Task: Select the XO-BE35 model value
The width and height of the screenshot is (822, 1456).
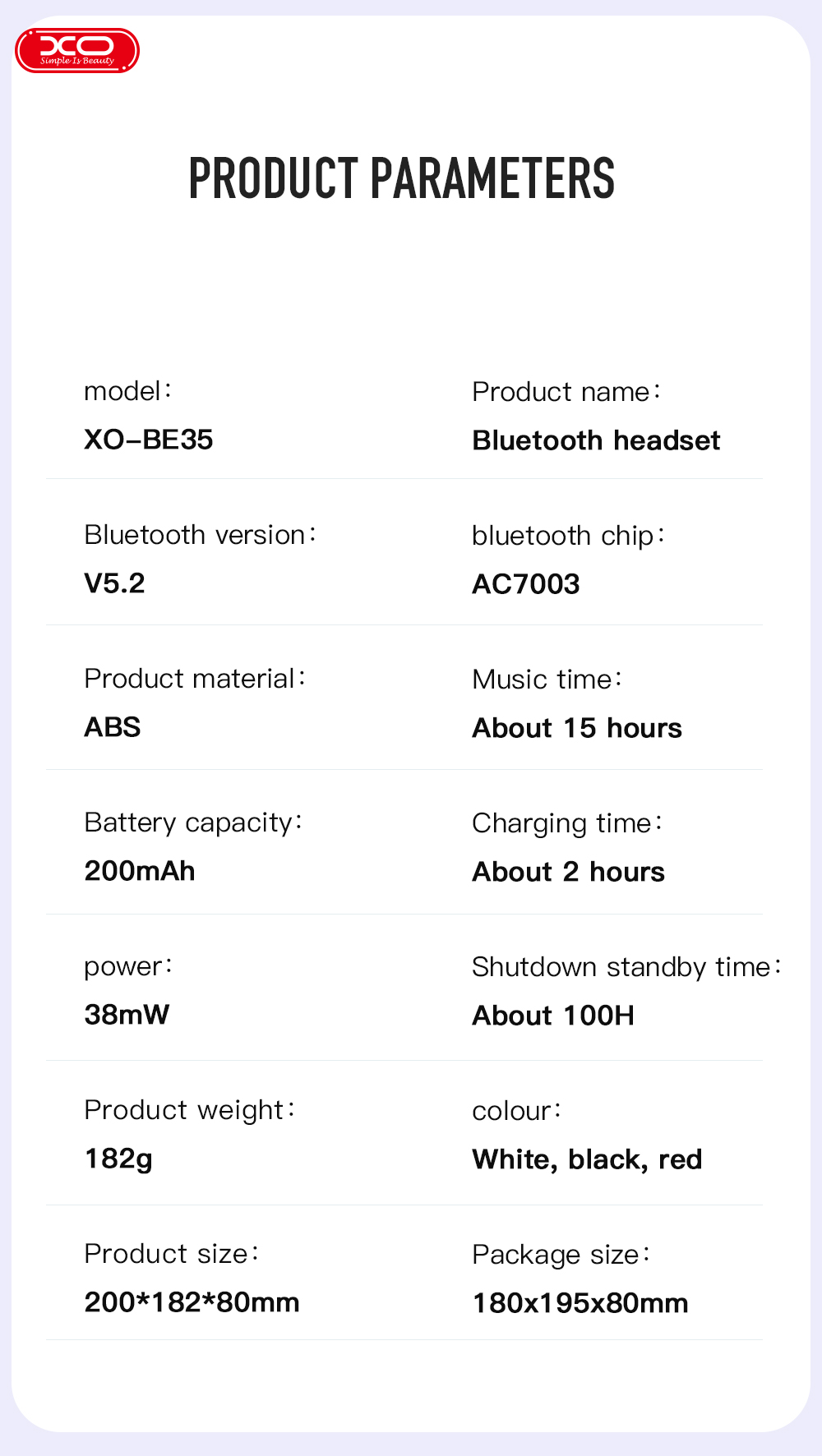Action: click(x=149, y=440)
